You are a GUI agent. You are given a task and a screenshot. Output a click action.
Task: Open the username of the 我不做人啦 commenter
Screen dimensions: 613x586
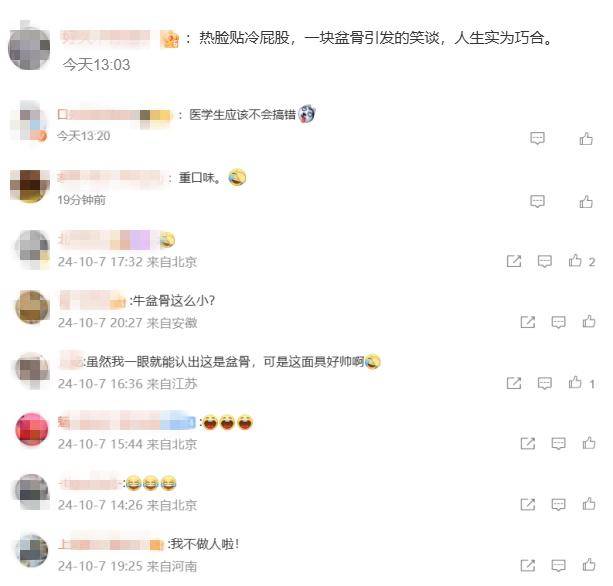click(111, 544)
